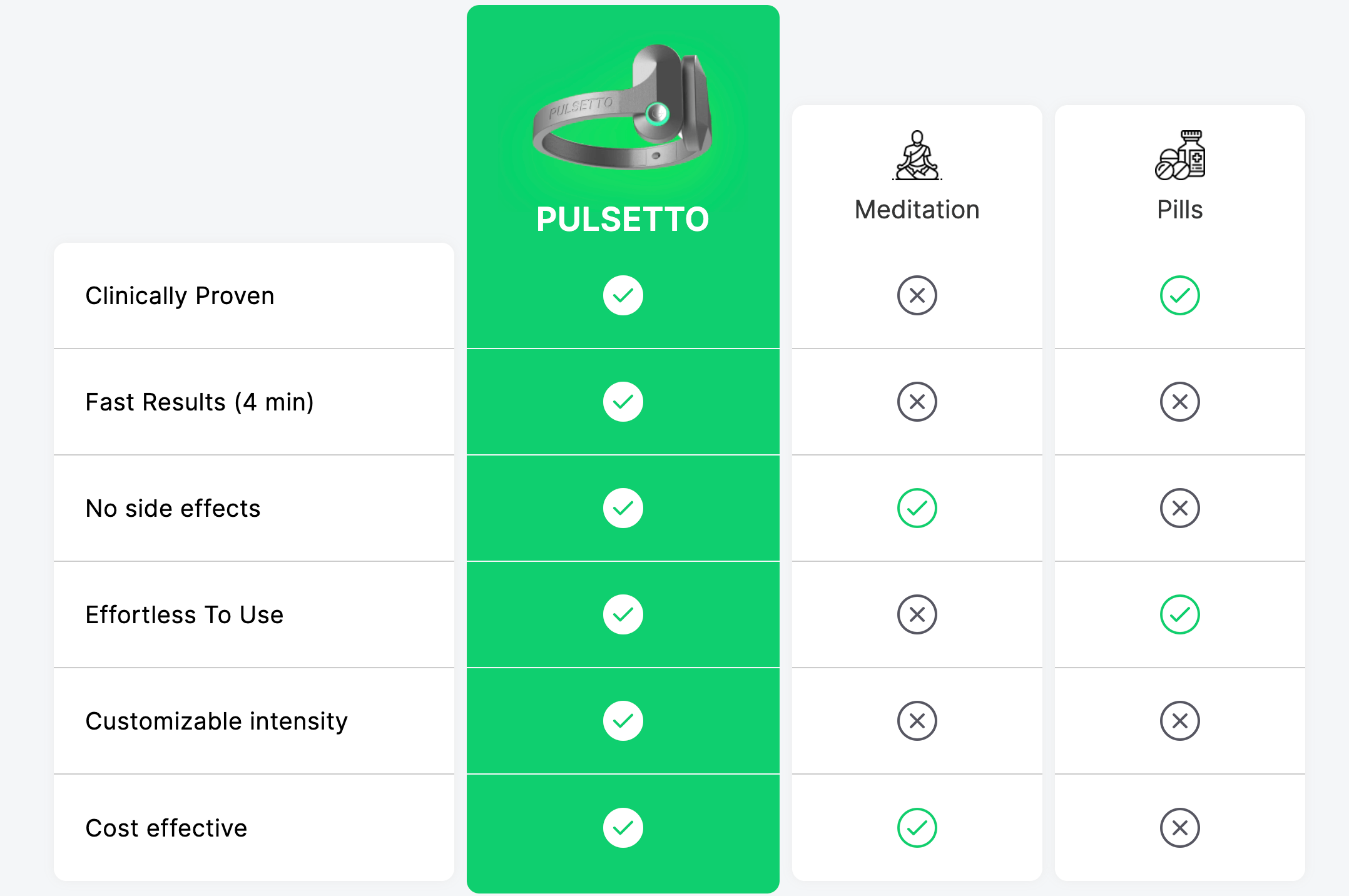Click Meditation's Clinically Proven X icon
1349x896 pixels.
pyautogui.click(x=917, y=295)
